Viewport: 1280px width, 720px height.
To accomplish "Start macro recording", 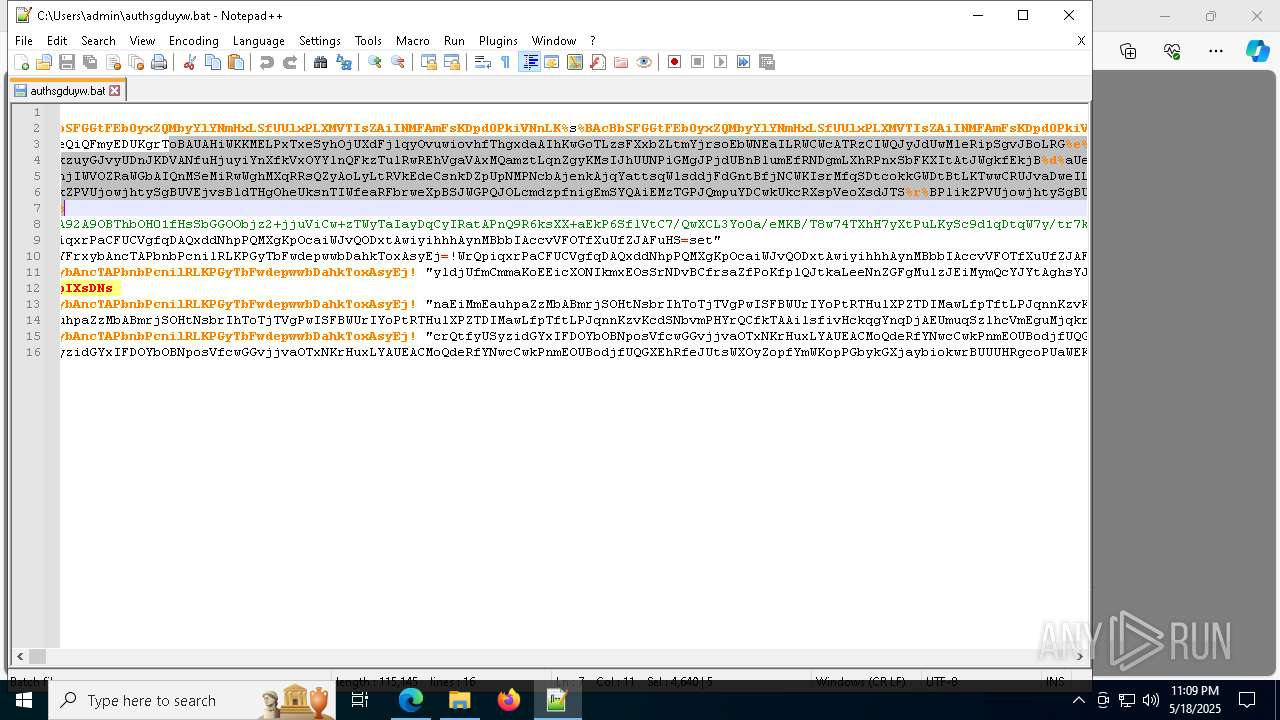I will click(674, 62).
